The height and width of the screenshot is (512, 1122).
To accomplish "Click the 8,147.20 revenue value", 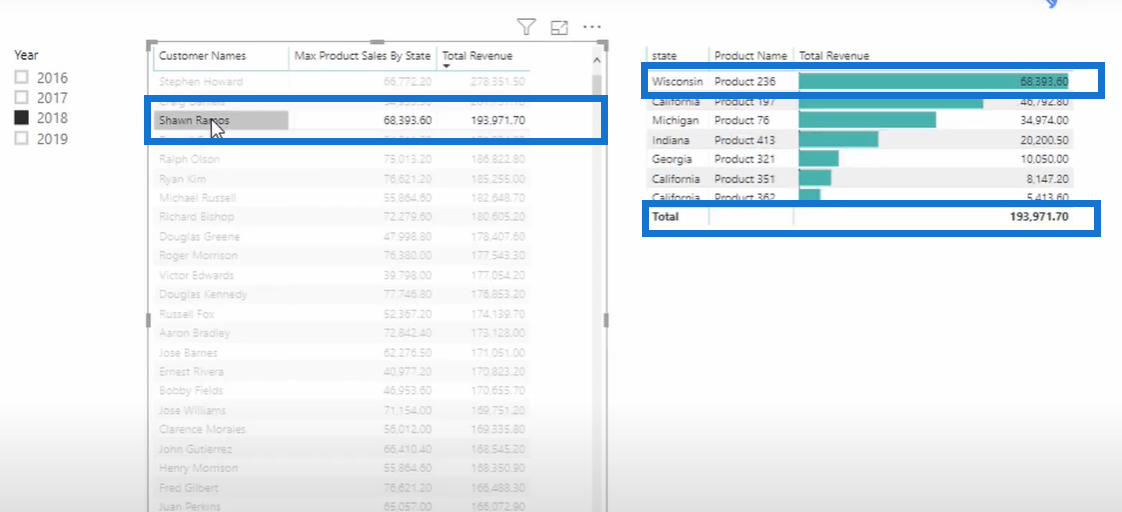I will (1048, 179).
